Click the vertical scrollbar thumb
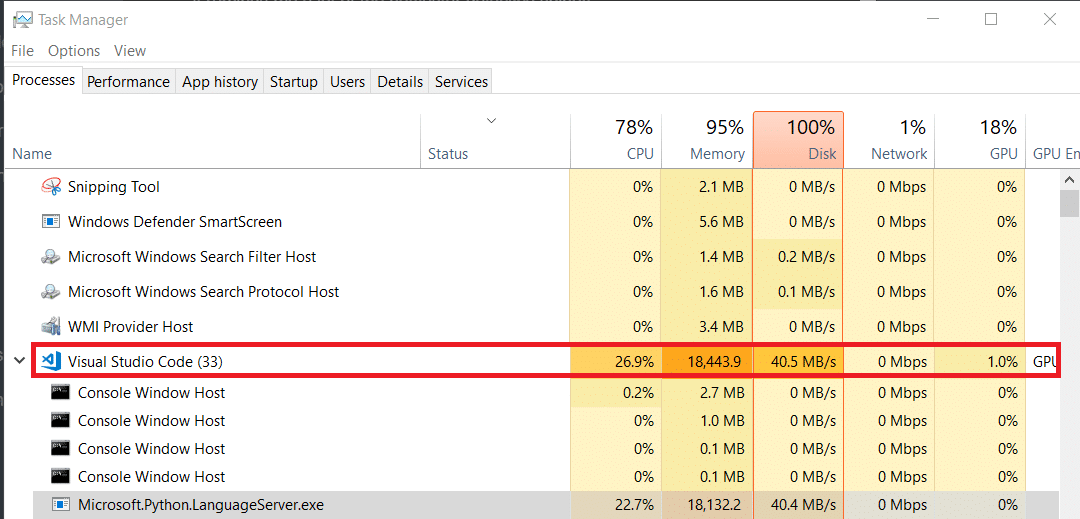The height and width of the screenshot is (519, 1080). point(1069,204)
